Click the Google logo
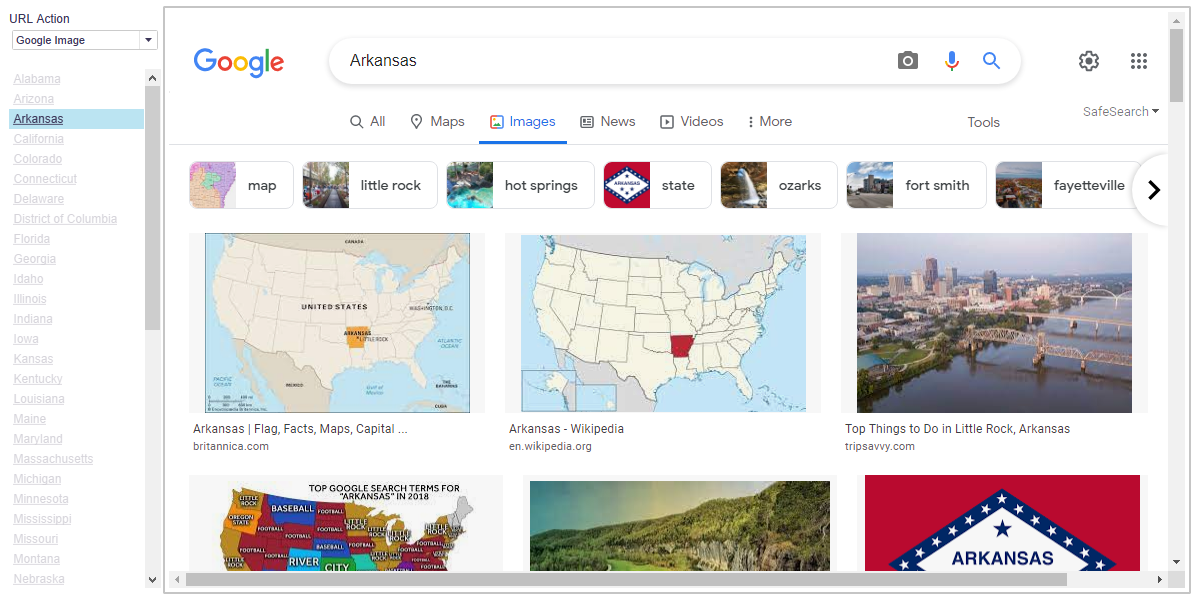Screen dimensions: 1194x599 coord(238,62)
